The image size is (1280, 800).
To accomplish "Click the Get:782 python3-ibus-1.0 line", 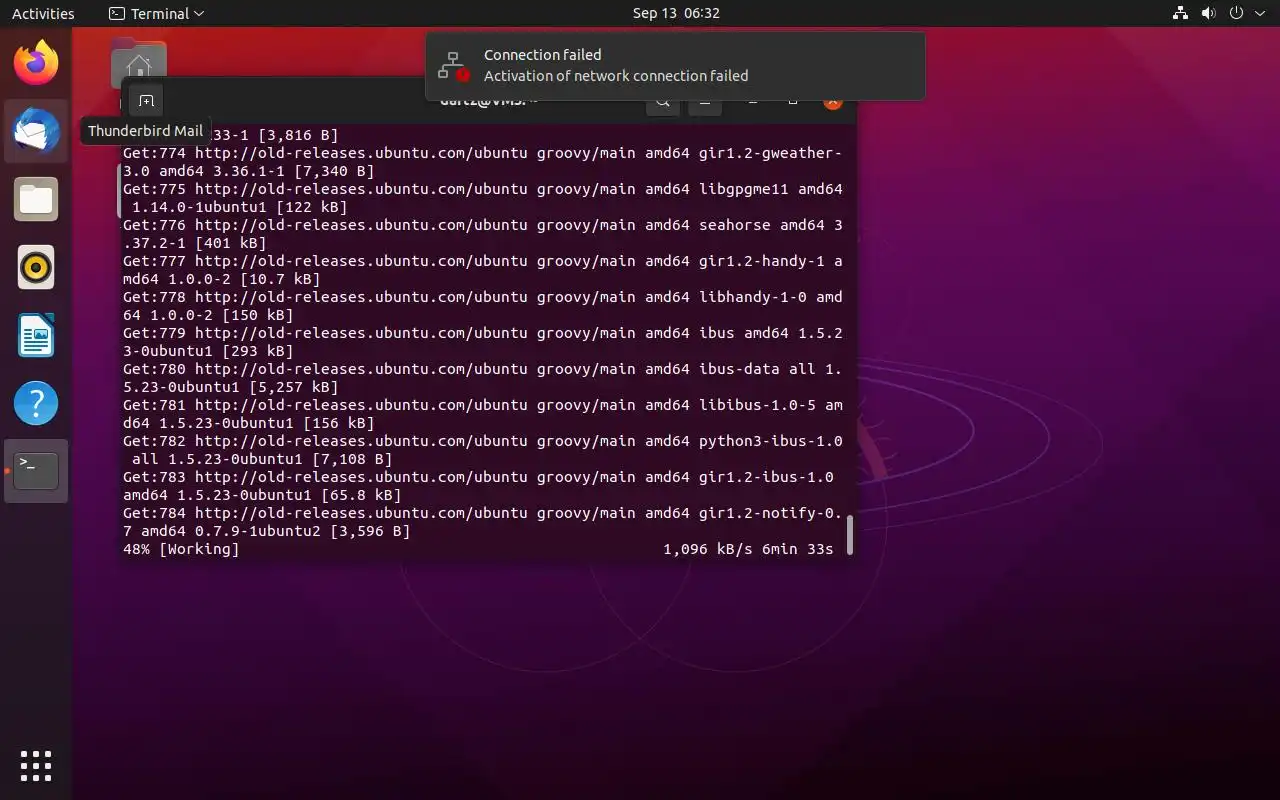I will click(483, 450).
